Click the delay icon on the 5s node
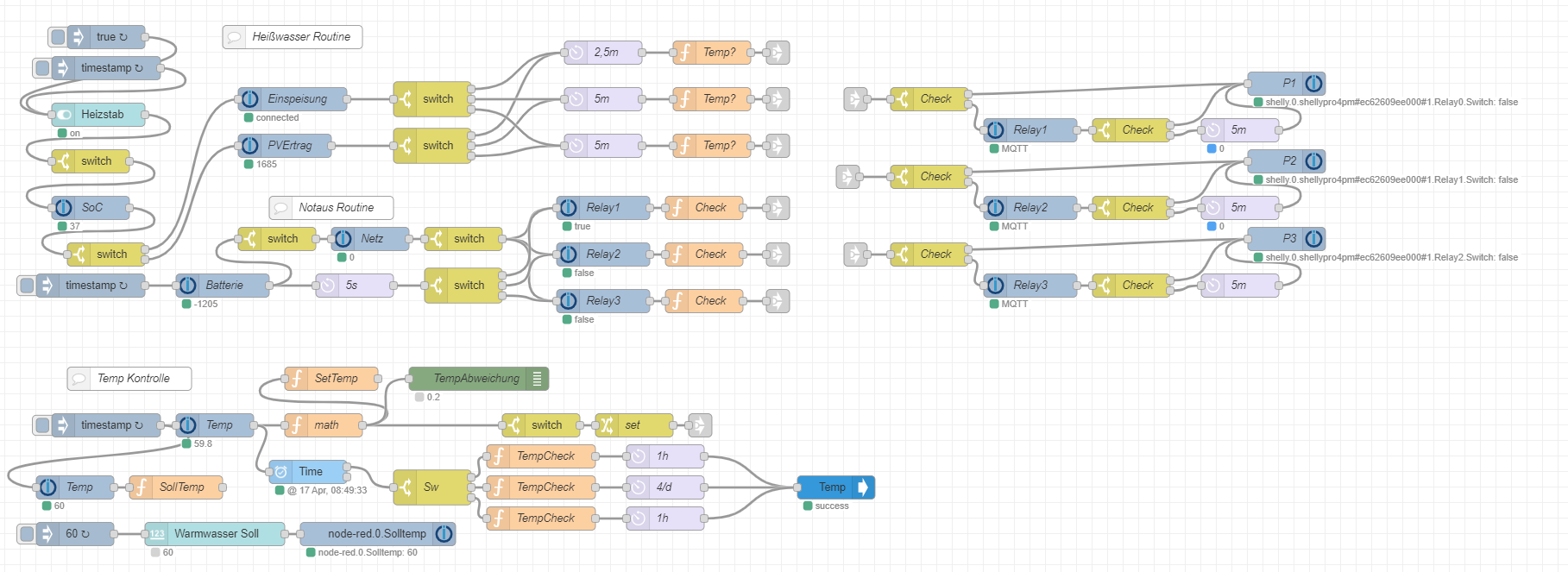 point(327,286)
